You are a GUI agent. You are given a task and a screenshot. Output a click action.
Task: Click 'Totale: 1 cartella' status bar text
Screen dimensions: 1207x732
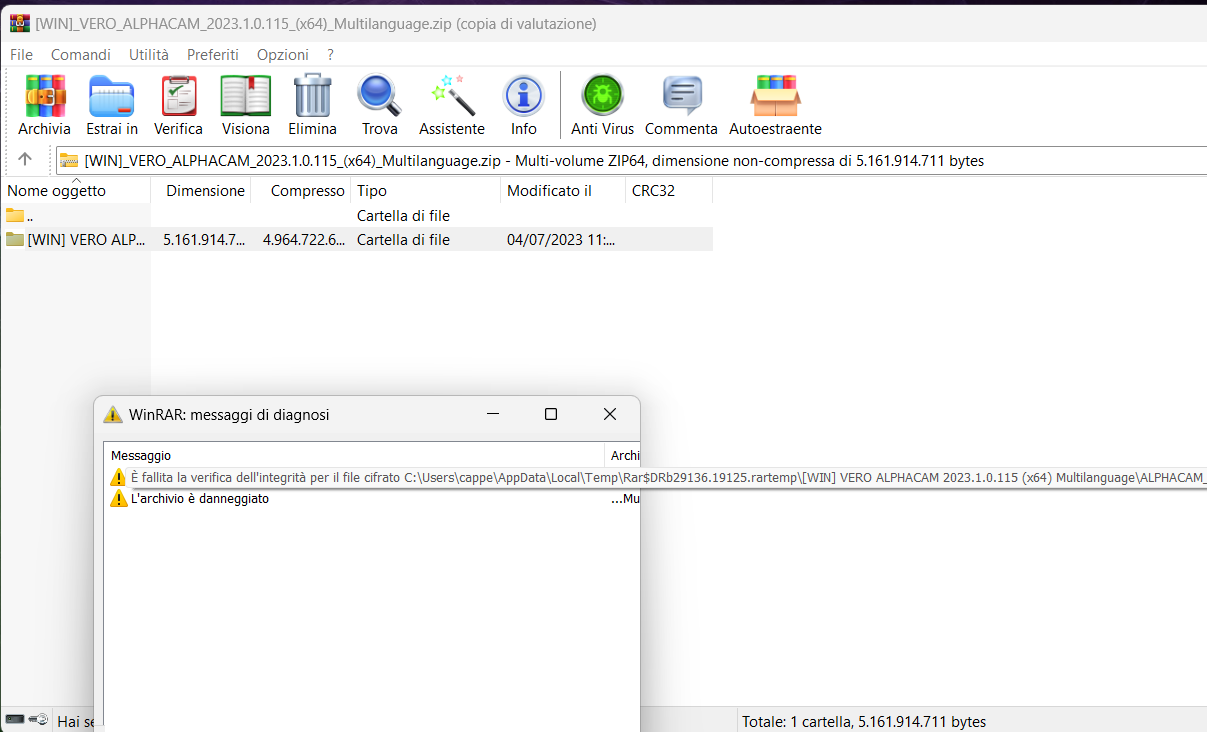tap(864, 721)
